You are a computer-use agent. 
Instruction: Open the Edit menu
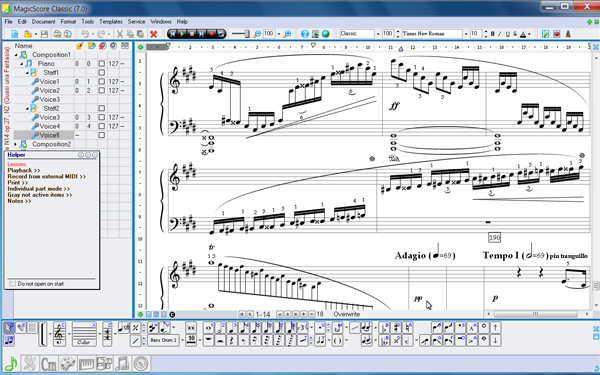click(x=22, y=22)
